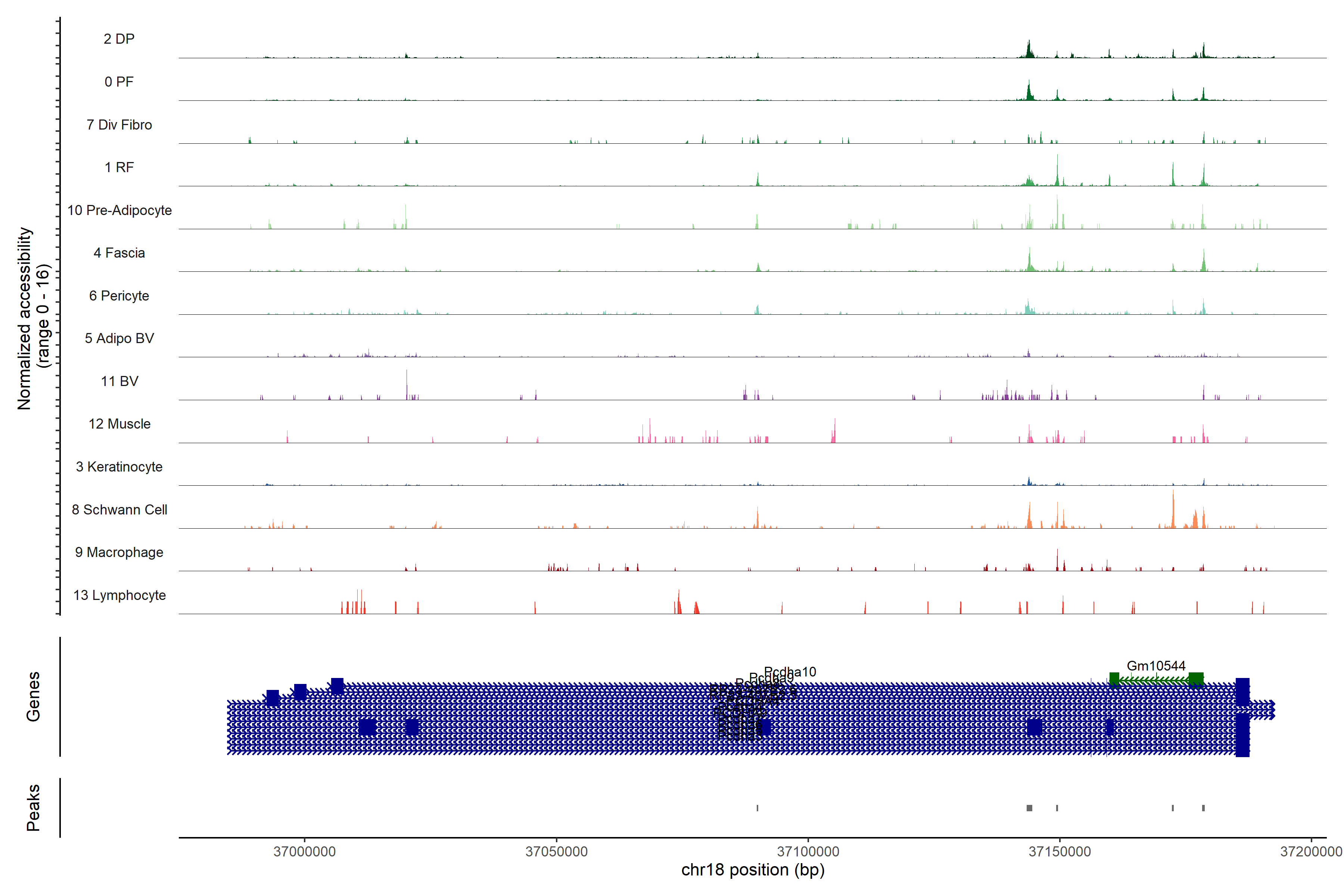Image resolution: width=1344 pixels, height=896 pixels.
Task: Click the 10 Pre-Adipocyte track label
Action: click(x=119, y=210)
